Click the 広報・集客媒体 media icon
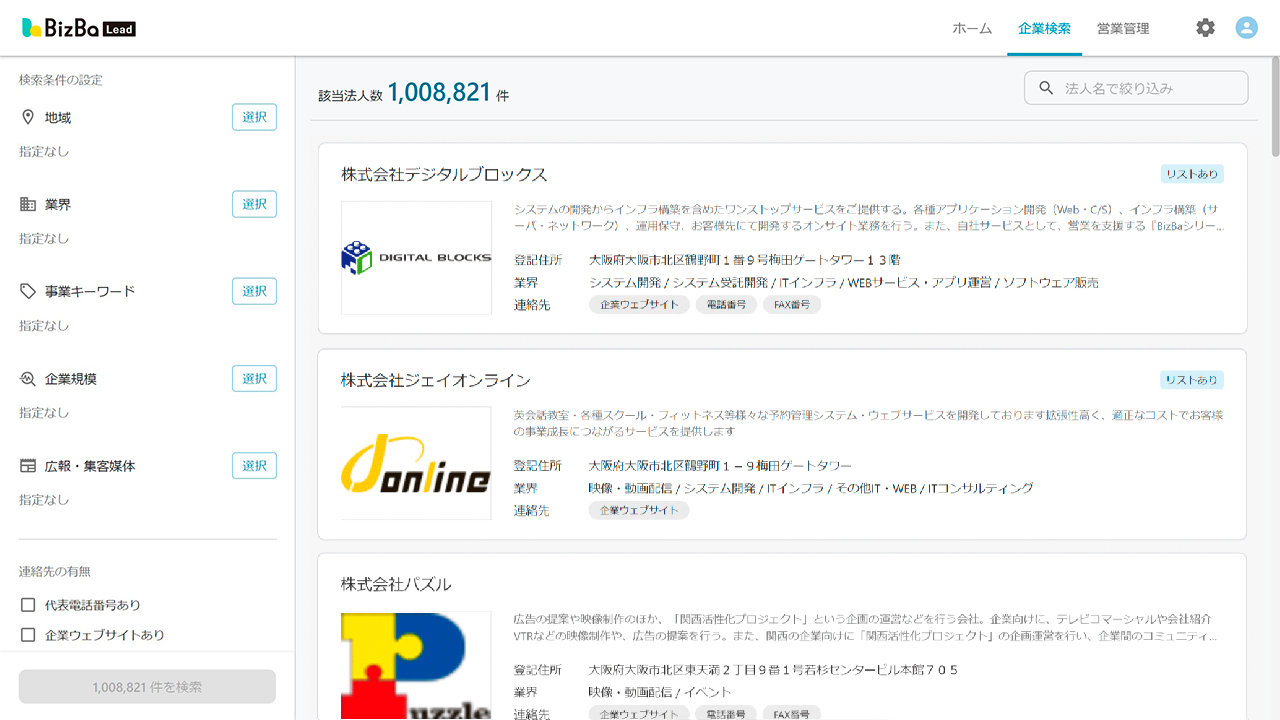The width and height of the screenshot is (1280, 720). [x=28, y=466]
